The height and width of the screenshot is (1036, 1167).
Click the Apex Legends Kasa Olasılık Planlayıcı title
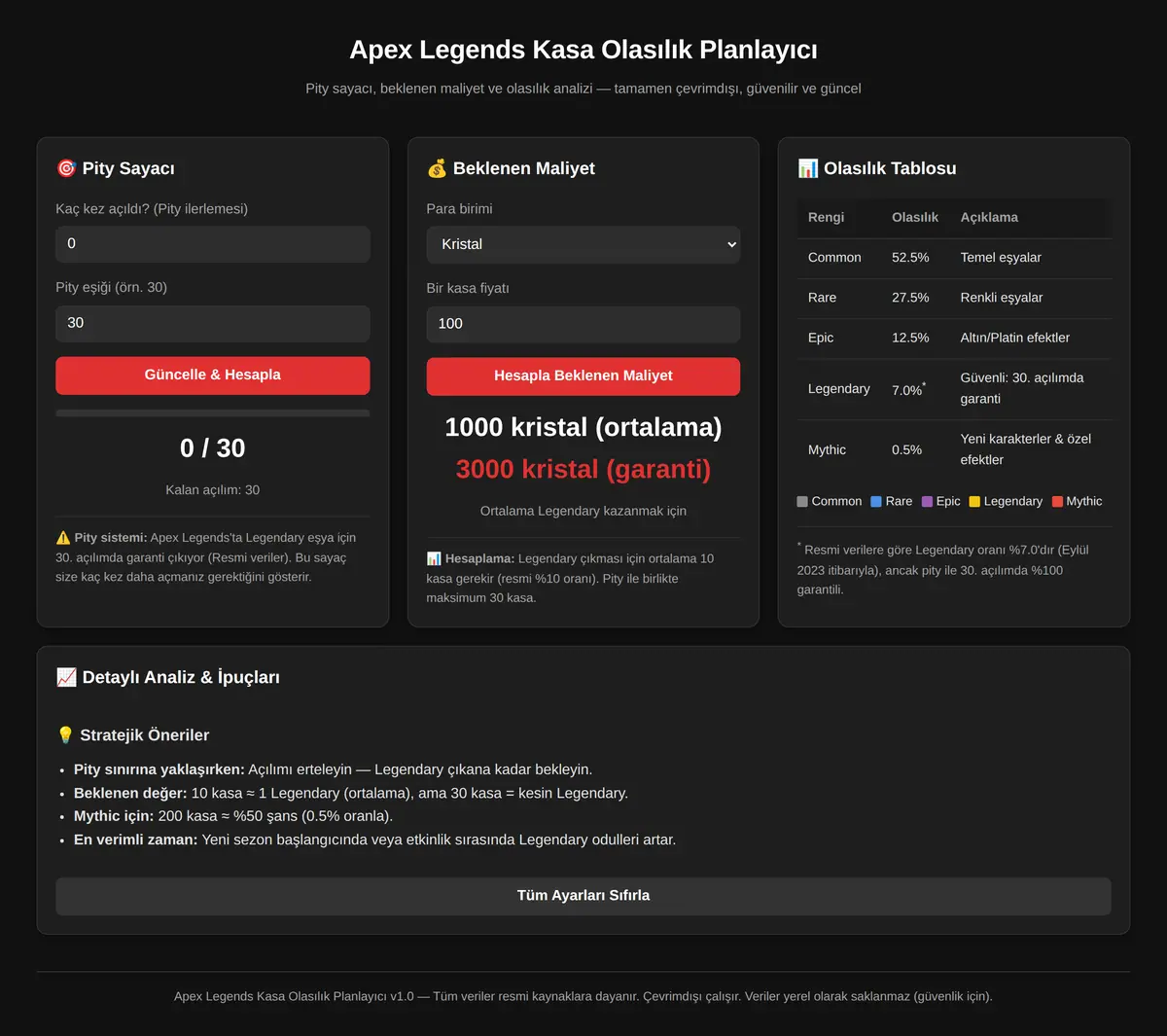[583, 50]
